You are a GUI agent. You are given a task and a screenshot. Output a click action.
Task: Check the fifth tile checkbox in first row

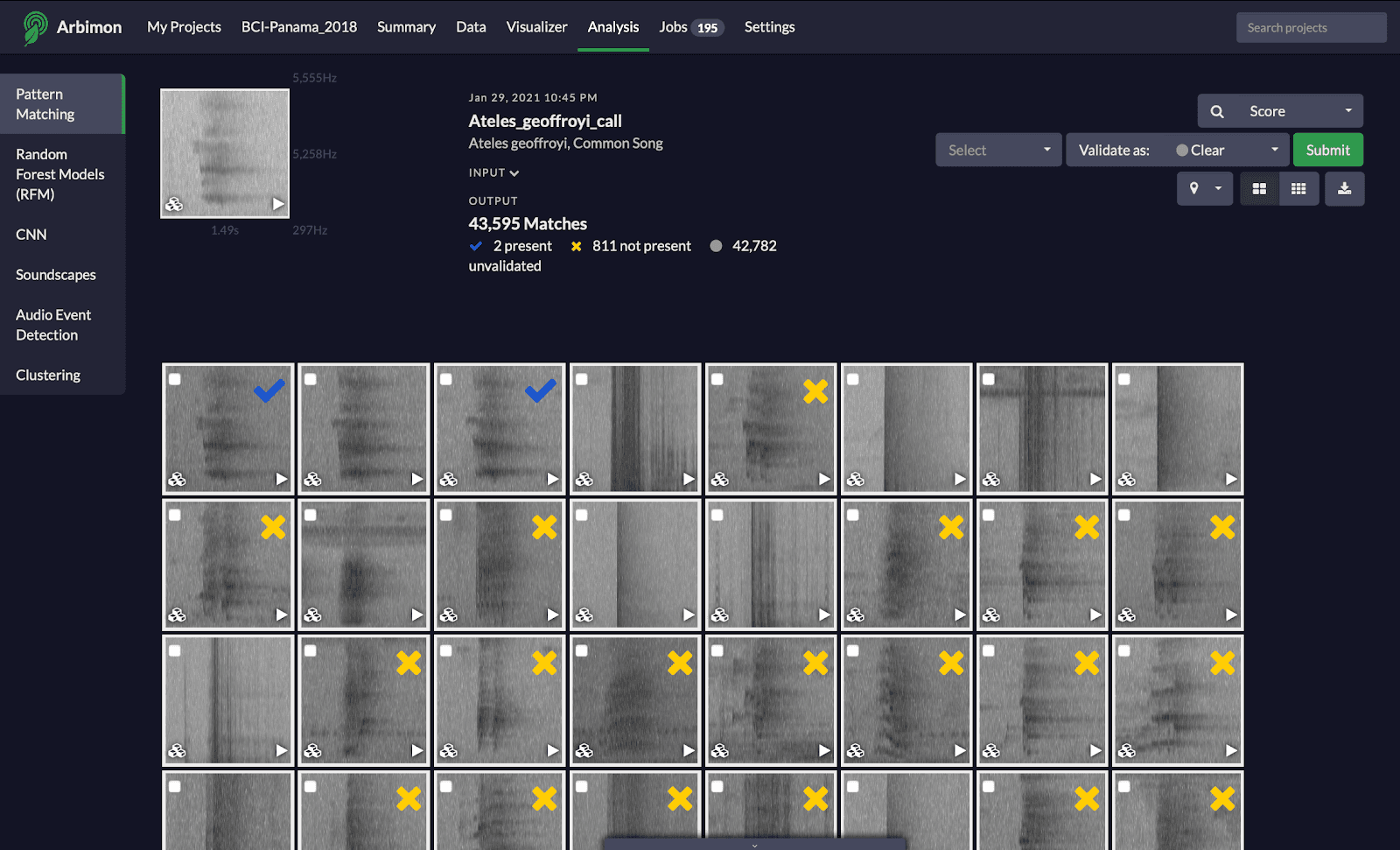[x=717, y=379]
